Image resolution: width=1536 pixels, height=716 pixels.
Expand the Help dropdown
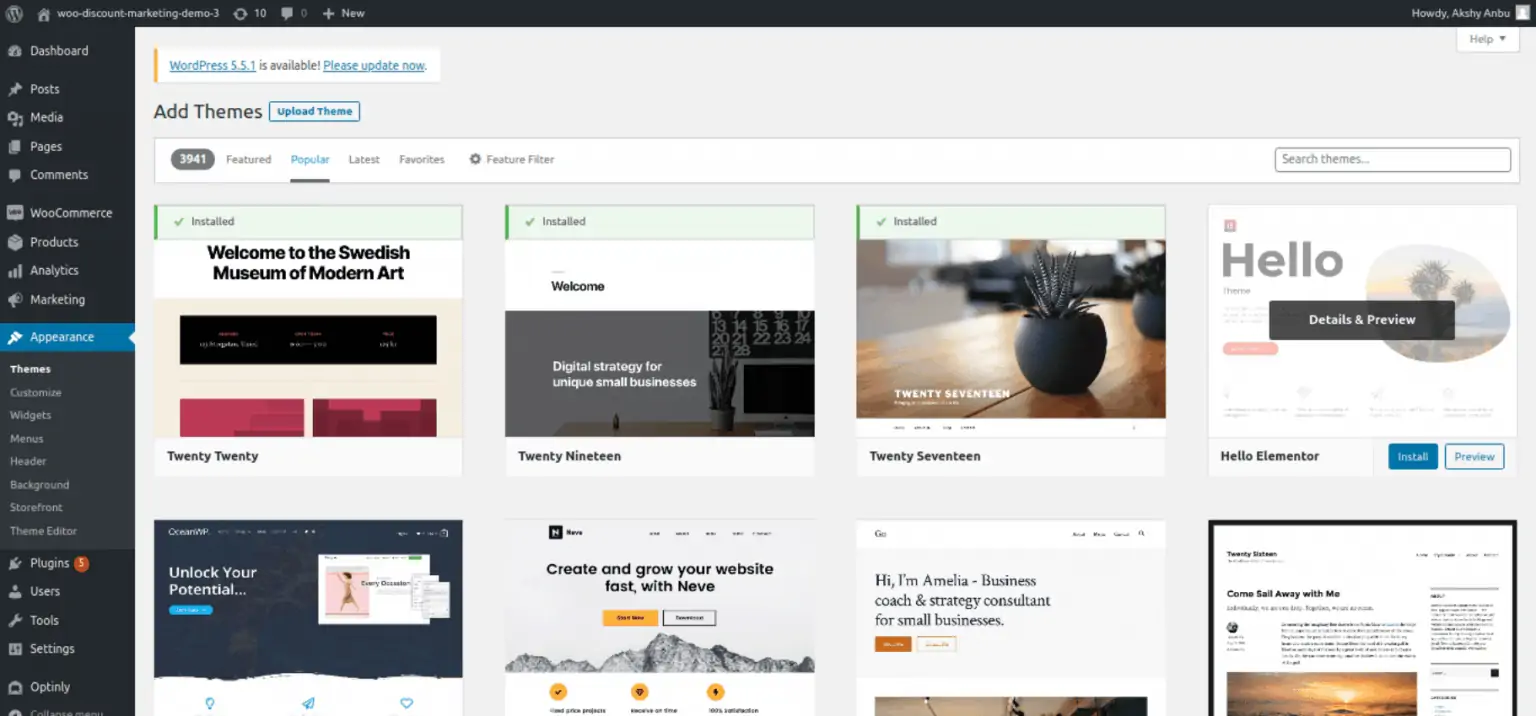point(1488,39)
